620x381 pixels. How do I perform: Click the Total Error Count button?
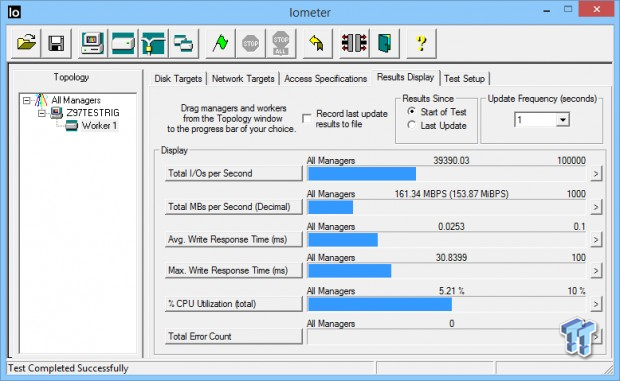click(233, 336)
